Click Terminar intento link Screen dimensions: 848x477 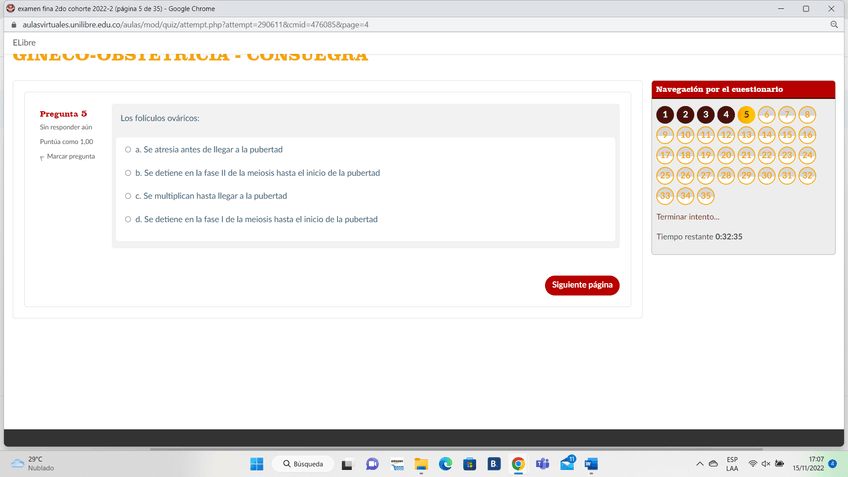click(x=687, y=217)
